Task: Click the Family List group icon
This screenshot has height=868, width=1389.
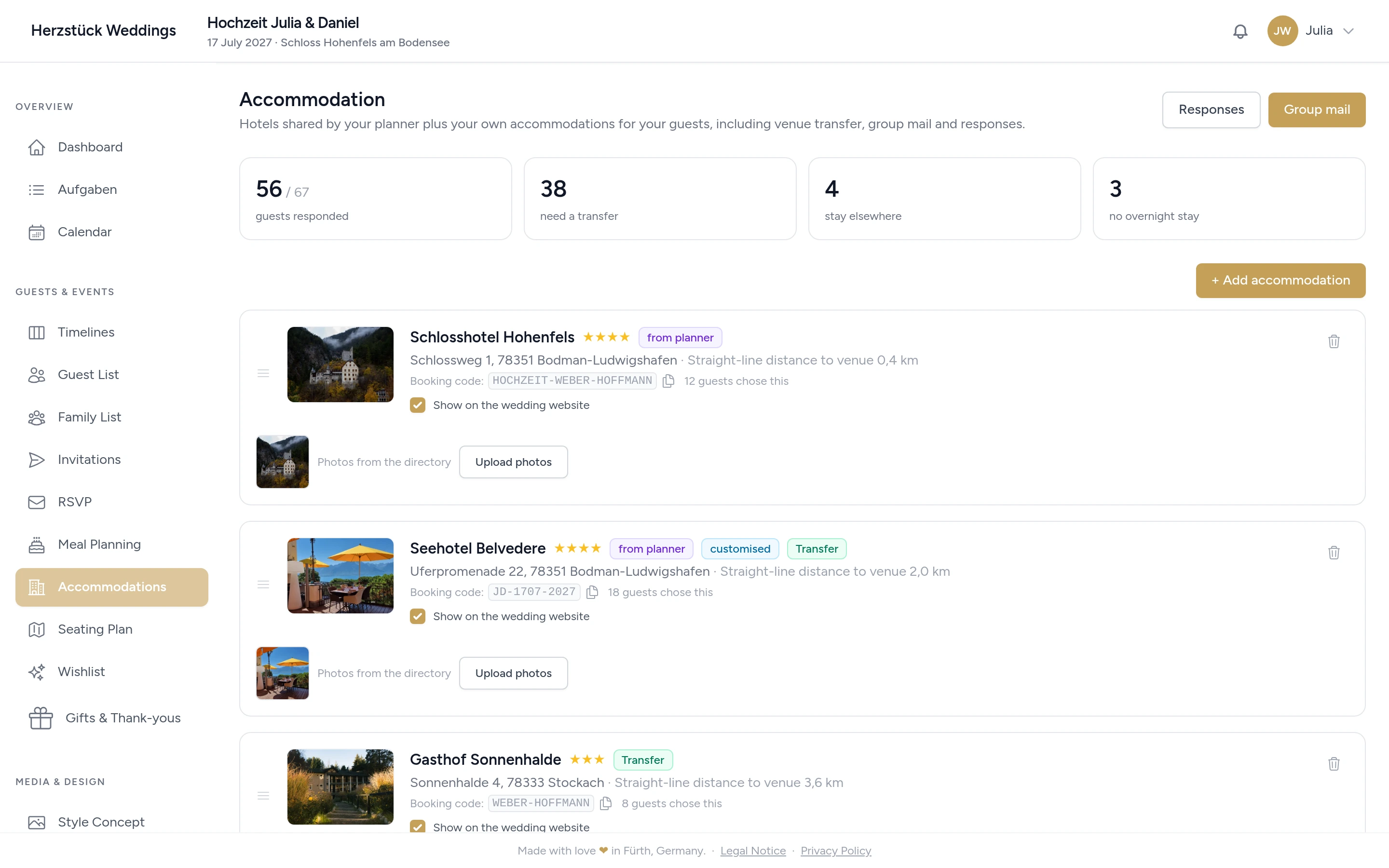Action: pos(37,417)
